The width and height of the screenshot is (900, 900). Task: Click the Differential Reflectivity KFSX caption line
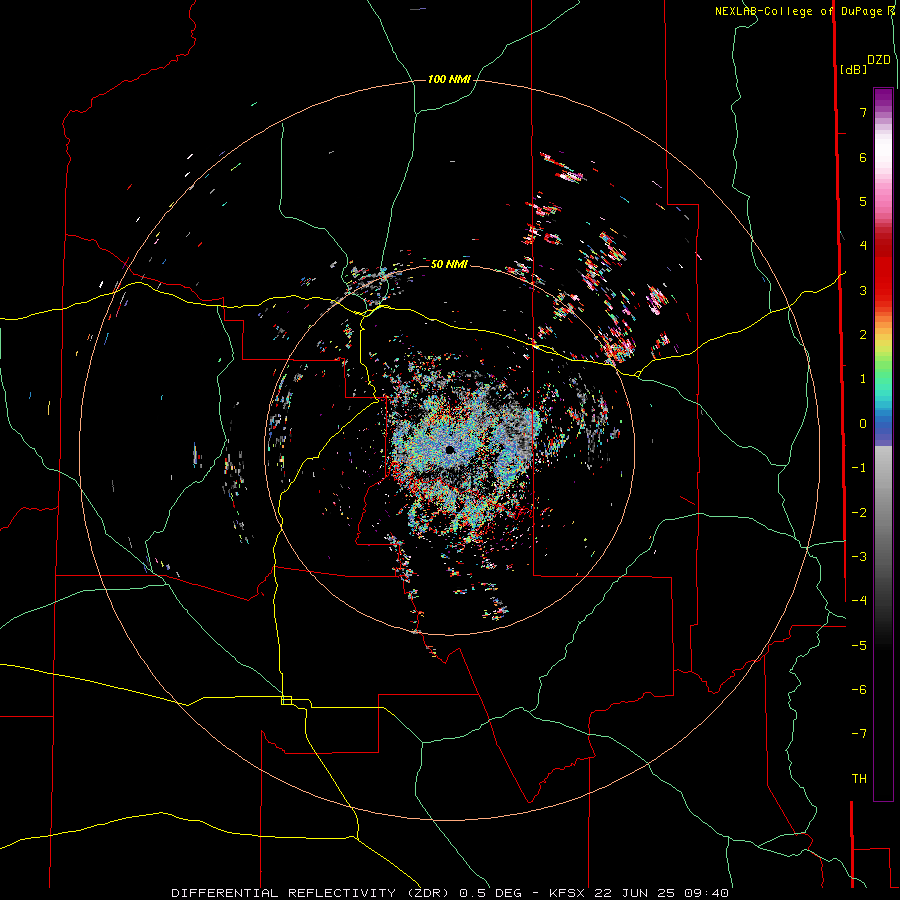pos(450,893)
